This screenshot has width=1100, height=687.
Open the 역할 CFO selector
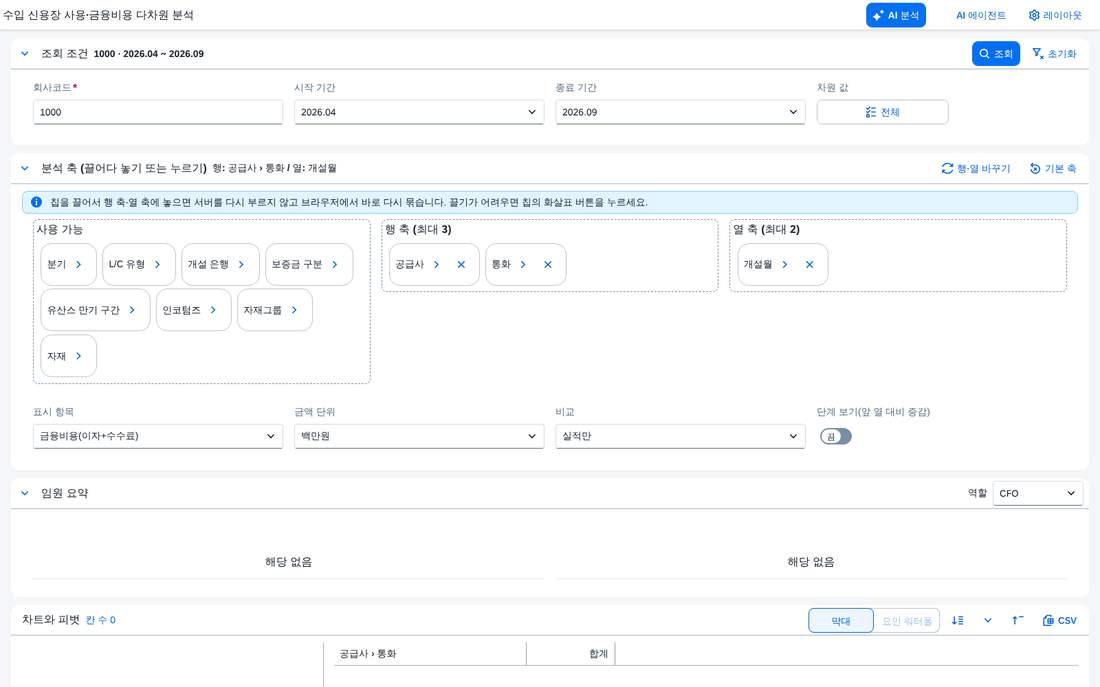coord(1038,493)
